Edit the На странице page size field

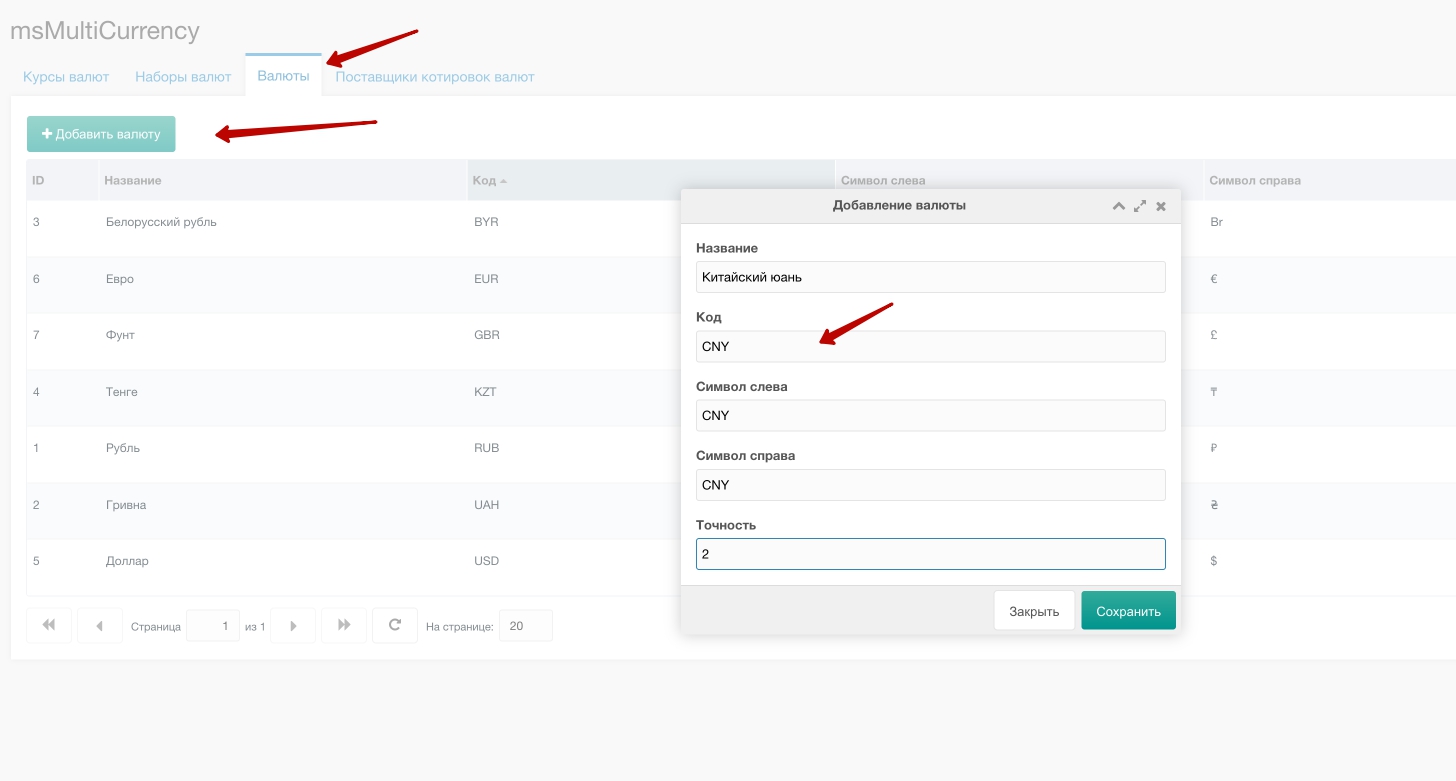[x=525, y=626]
